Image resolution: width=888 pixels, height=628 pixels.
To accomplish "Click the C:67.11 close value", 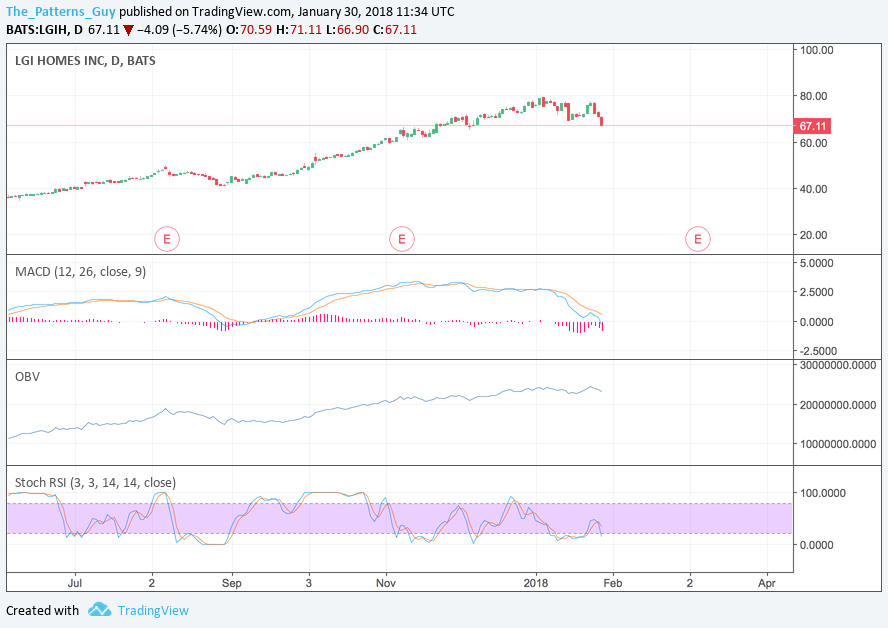I will click(x=395, y=29).
